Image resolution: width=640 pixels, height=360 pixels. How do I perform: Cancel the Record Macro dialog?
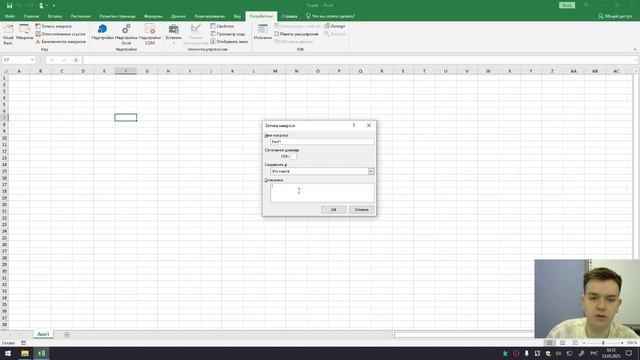click(361, 210)
